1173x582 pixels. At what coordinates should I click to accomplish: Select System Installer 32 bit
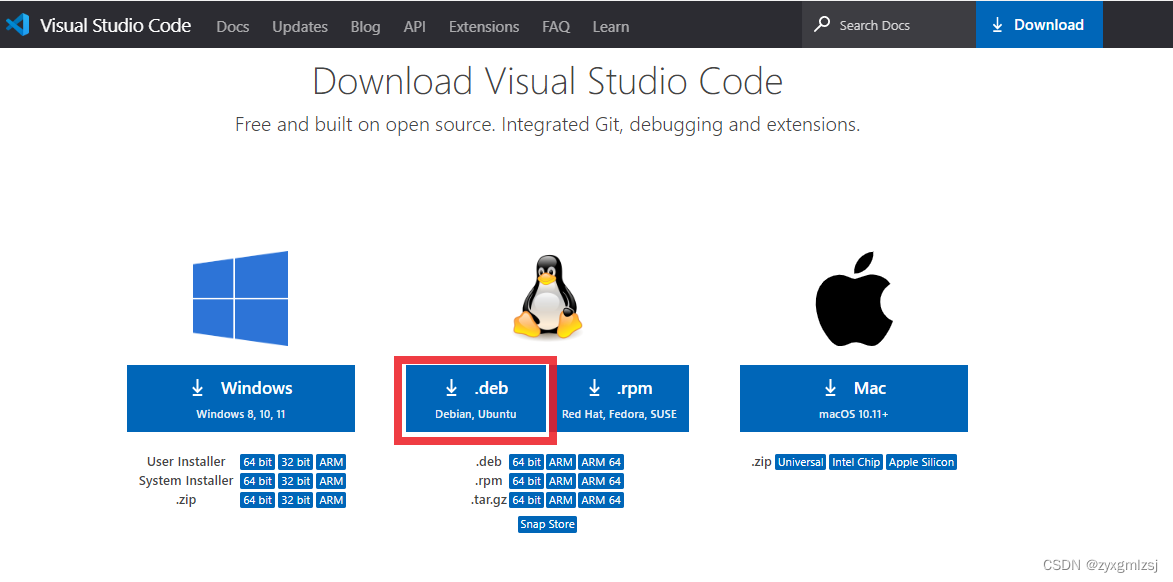click(x=295, y=481)
